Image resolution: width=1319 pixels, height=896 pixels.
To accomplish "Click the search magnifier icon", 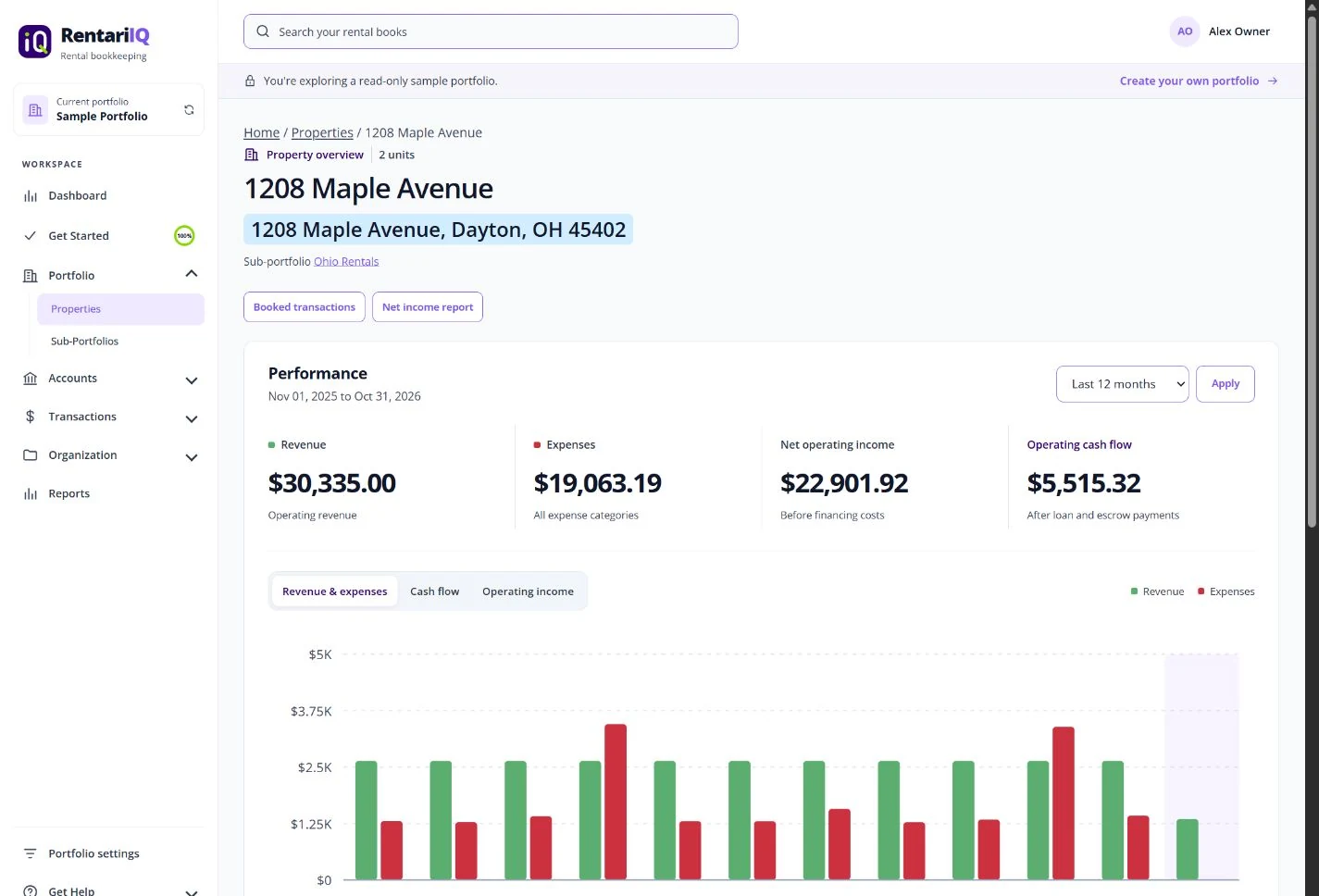I will coord(263,31).
